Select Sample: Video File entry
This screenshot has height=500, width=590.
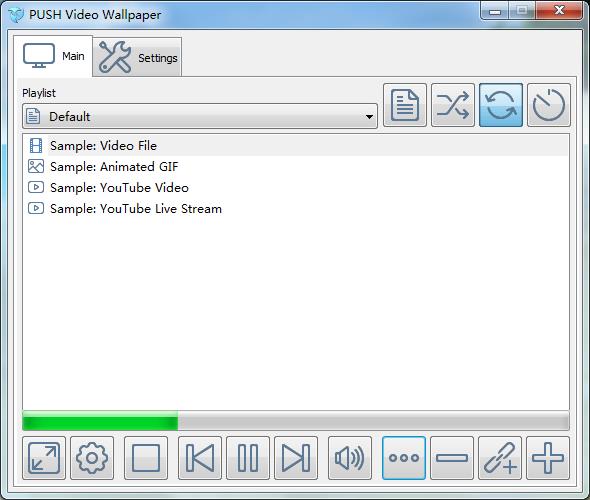pyautogui.click(x=296, y=146)
